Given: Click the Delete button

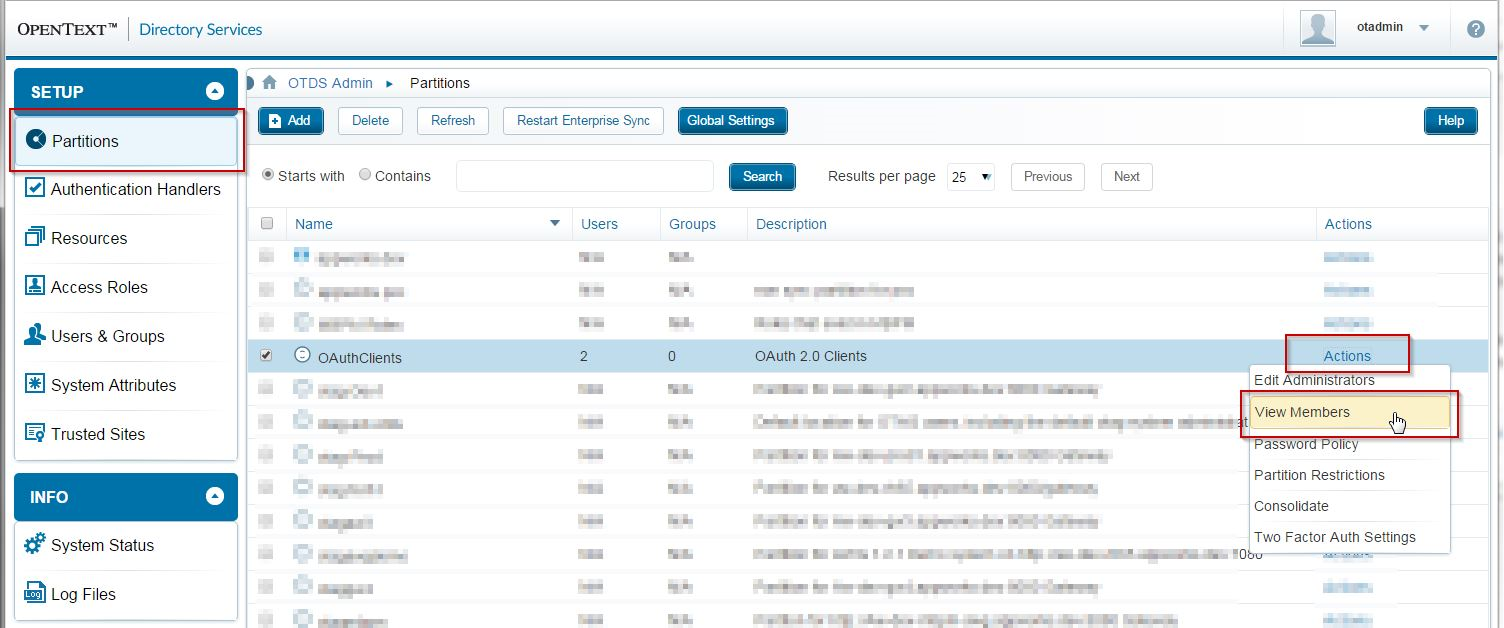Looking at the screenshot, I should [370, 121].
